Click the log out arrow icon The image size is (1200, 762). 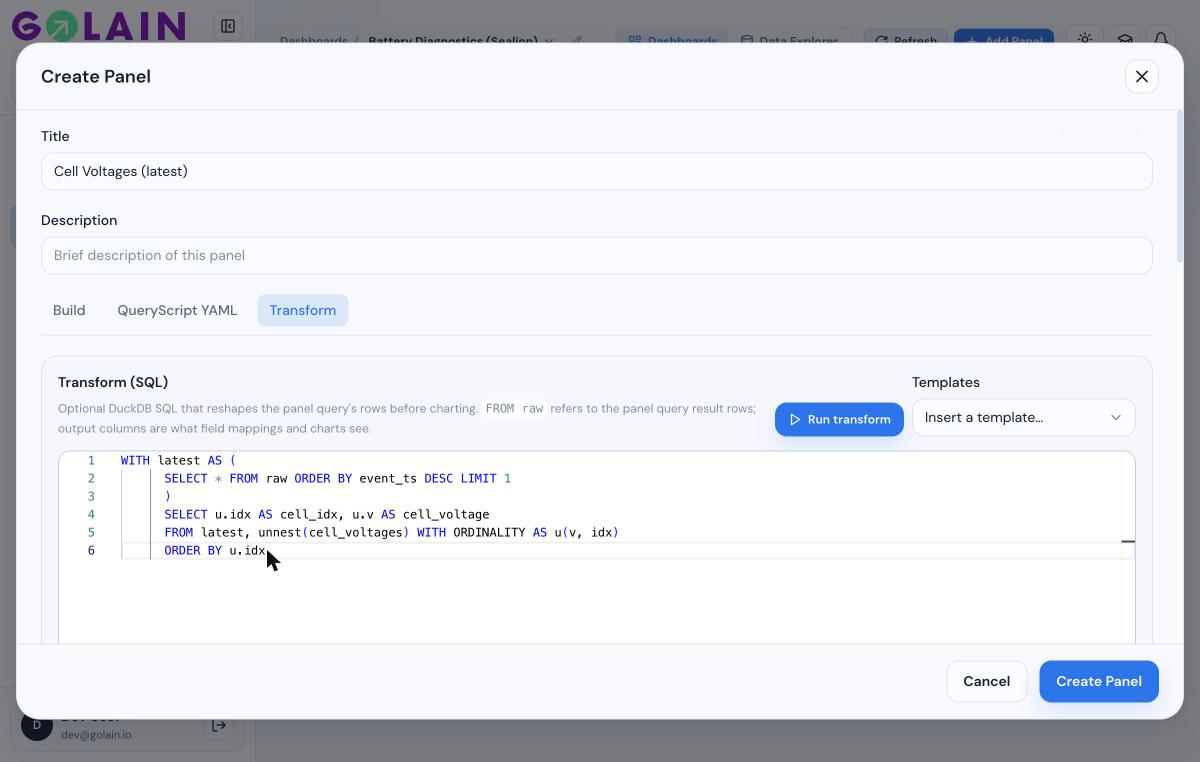(x=219, y=726)
